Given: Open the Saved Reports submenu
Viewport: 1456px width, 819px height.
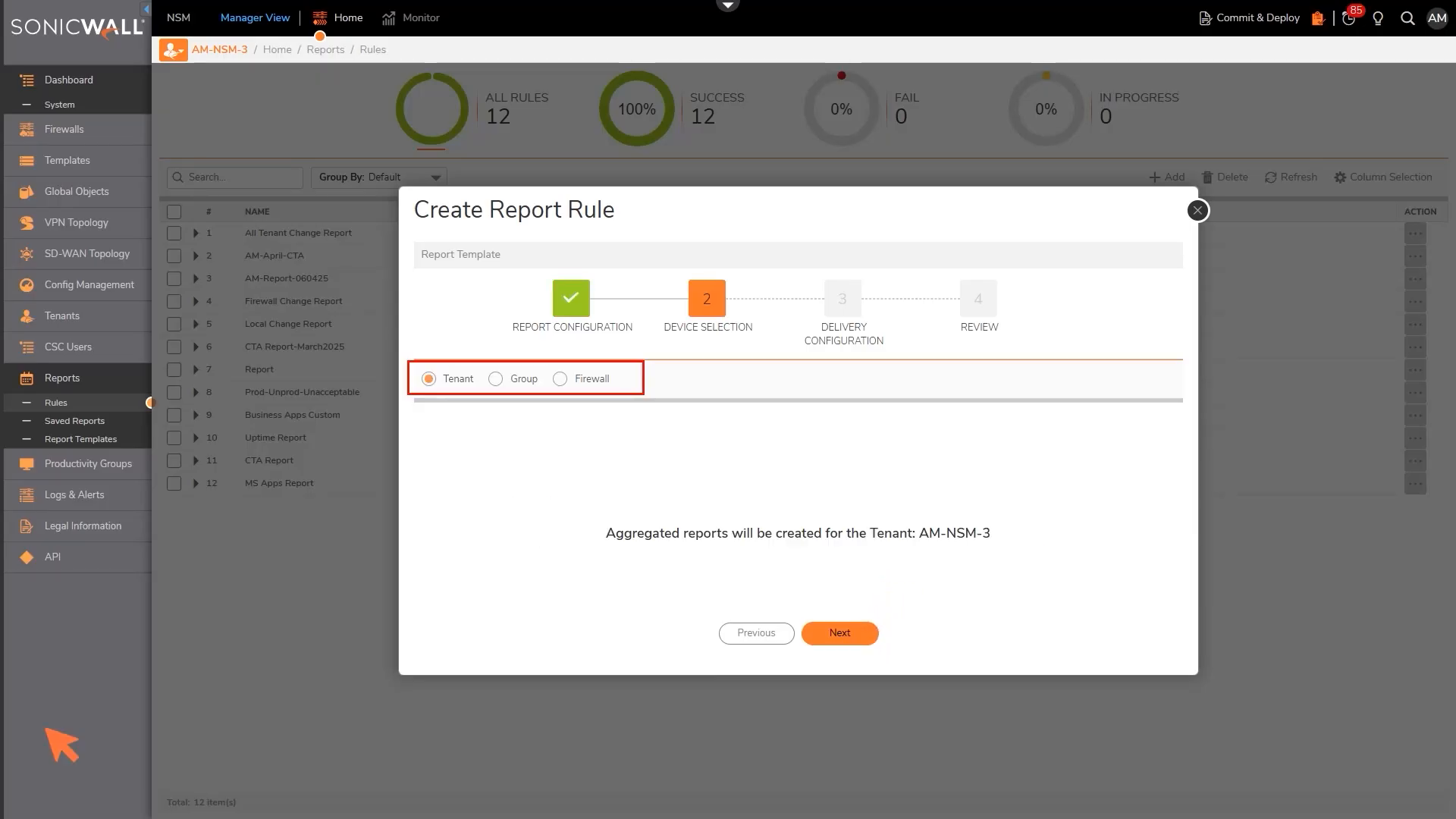Looking at the screenshot, I should point(74,421).
